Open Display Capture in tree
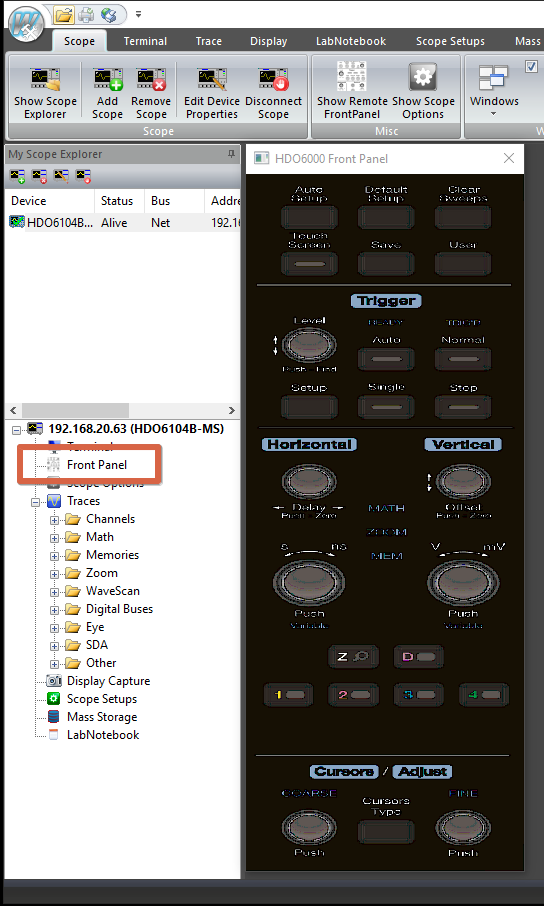Image resolution: width=544 pixels, height=906 pixels. [x=108, y=681]
